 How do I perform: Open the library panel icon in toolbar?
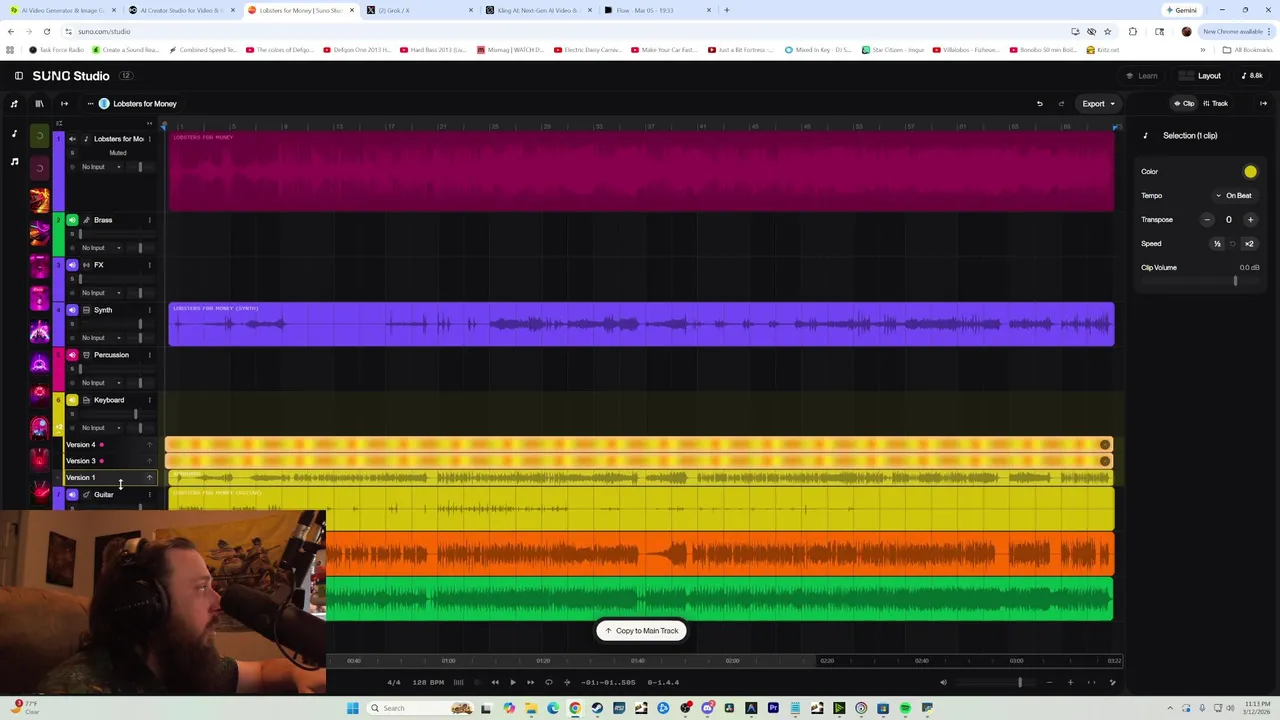point(39,104)
